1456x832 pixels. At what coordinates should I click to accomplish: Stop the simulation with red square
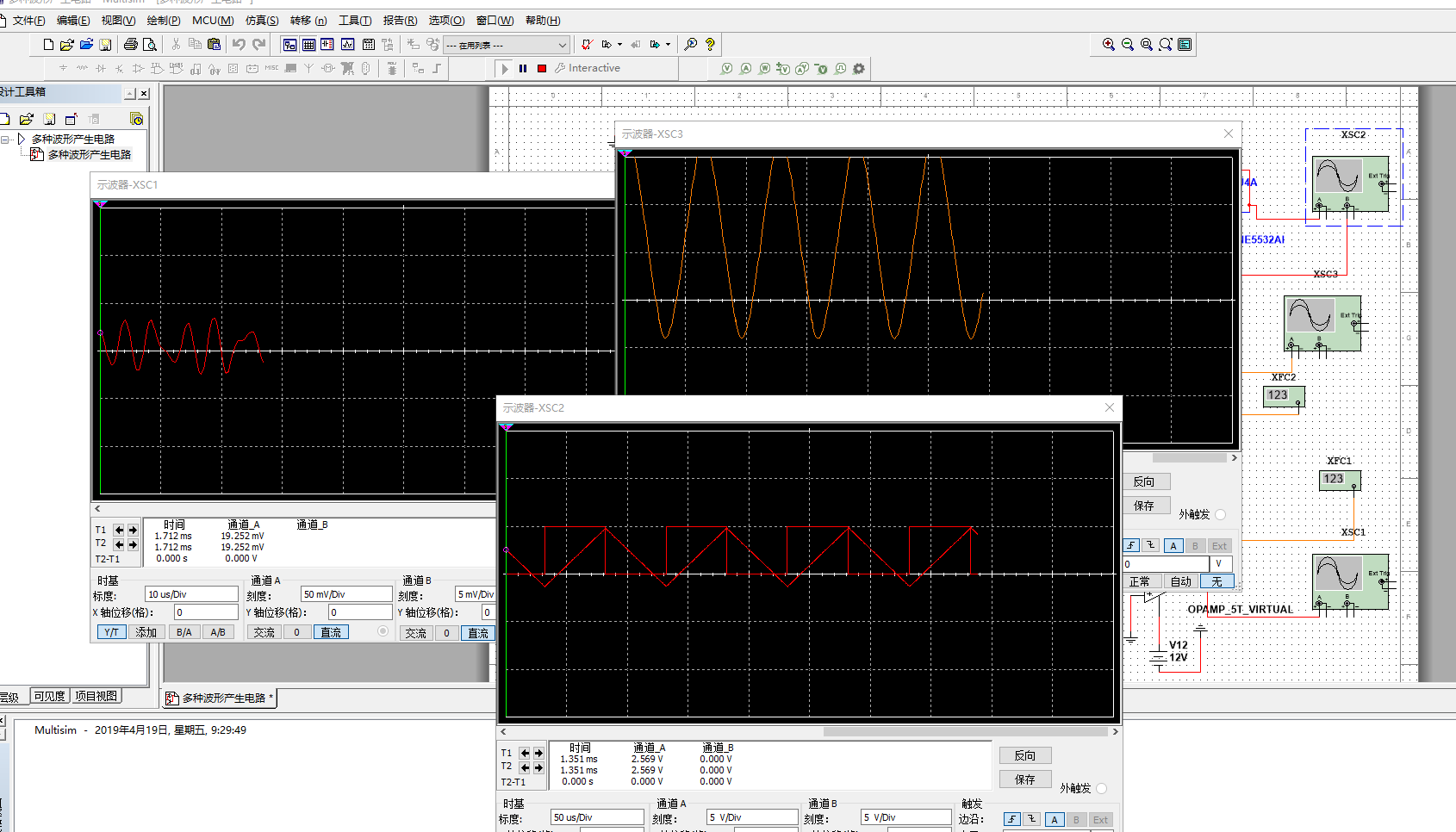point(542,69)
